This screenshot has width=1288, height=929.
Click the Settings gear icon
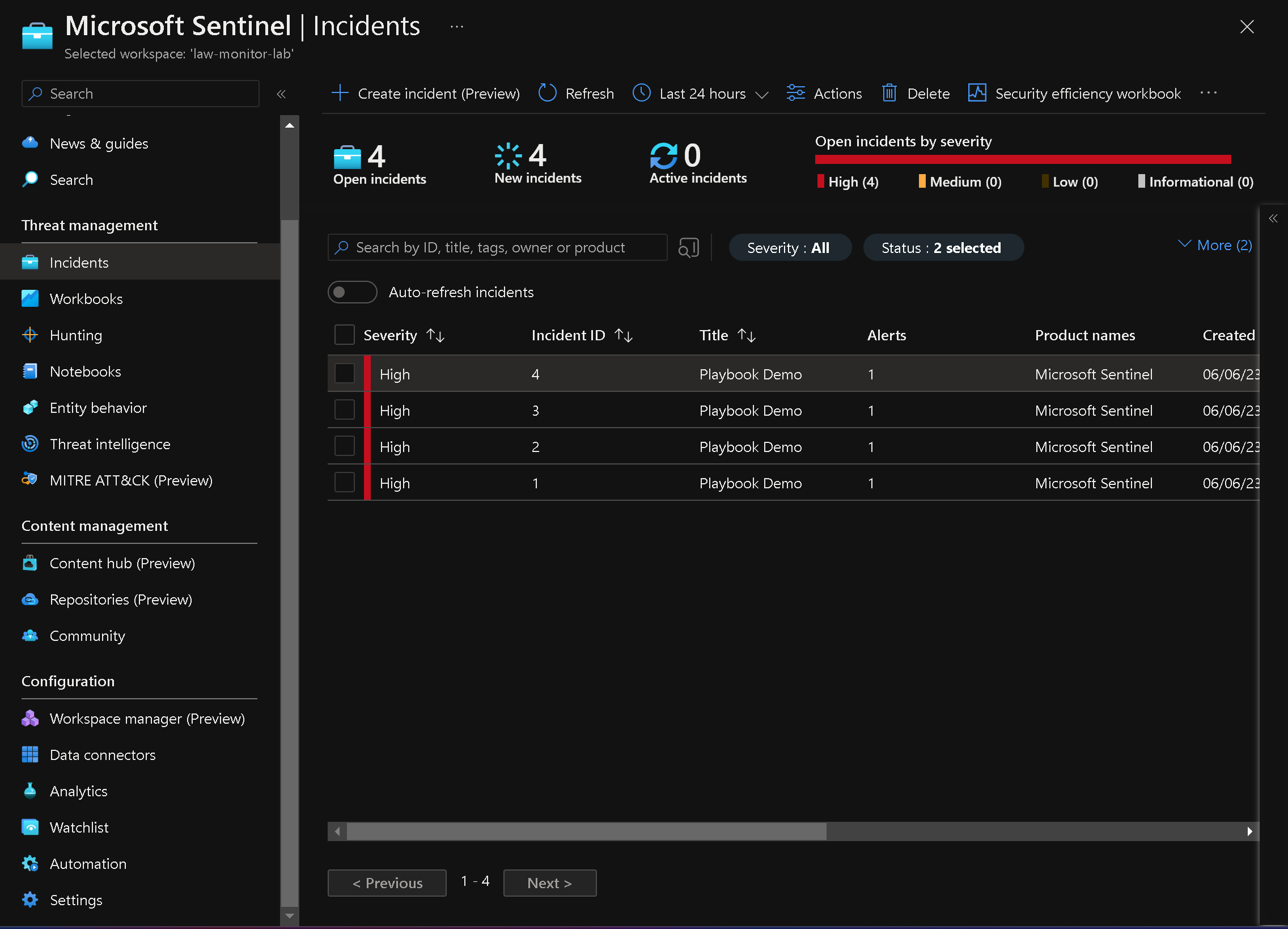[30, 900]
